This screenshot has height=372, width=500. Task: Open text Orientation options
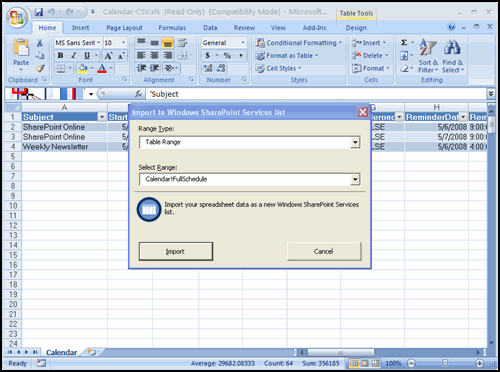[x=170, y=68]
